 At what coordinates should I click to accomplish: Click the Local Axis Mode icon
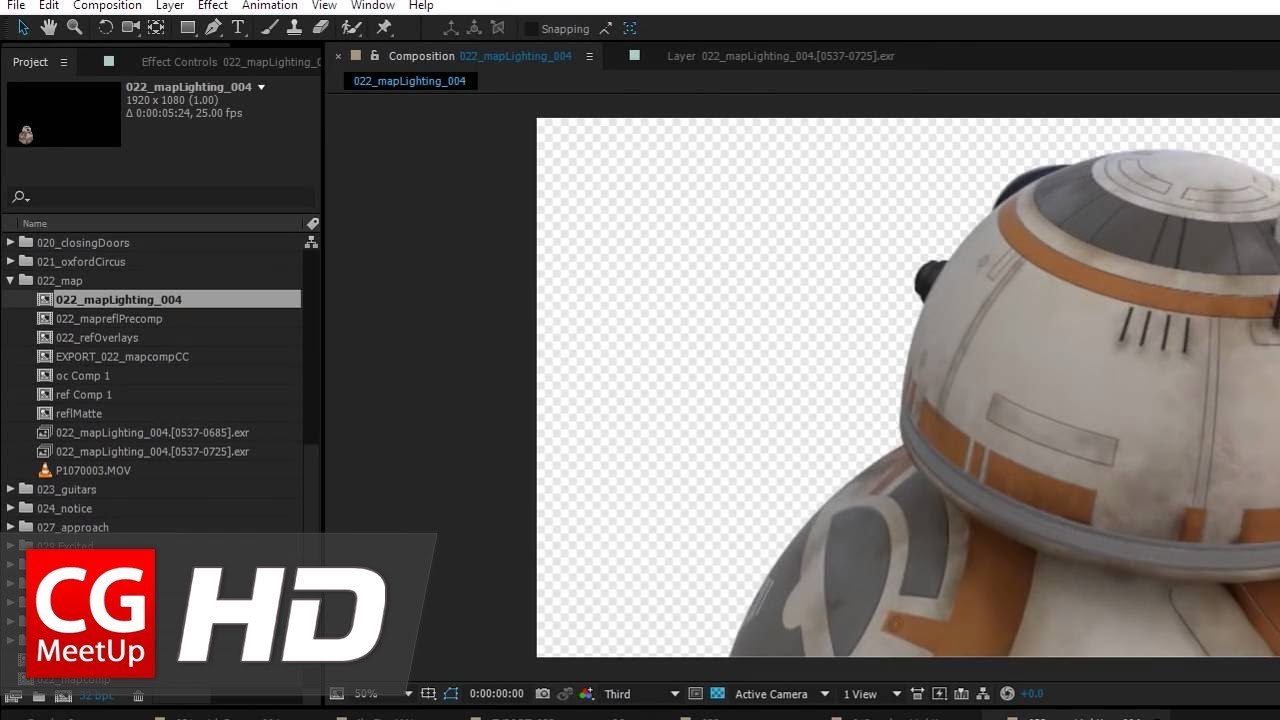pyautogui.click(x=451, y=29)
